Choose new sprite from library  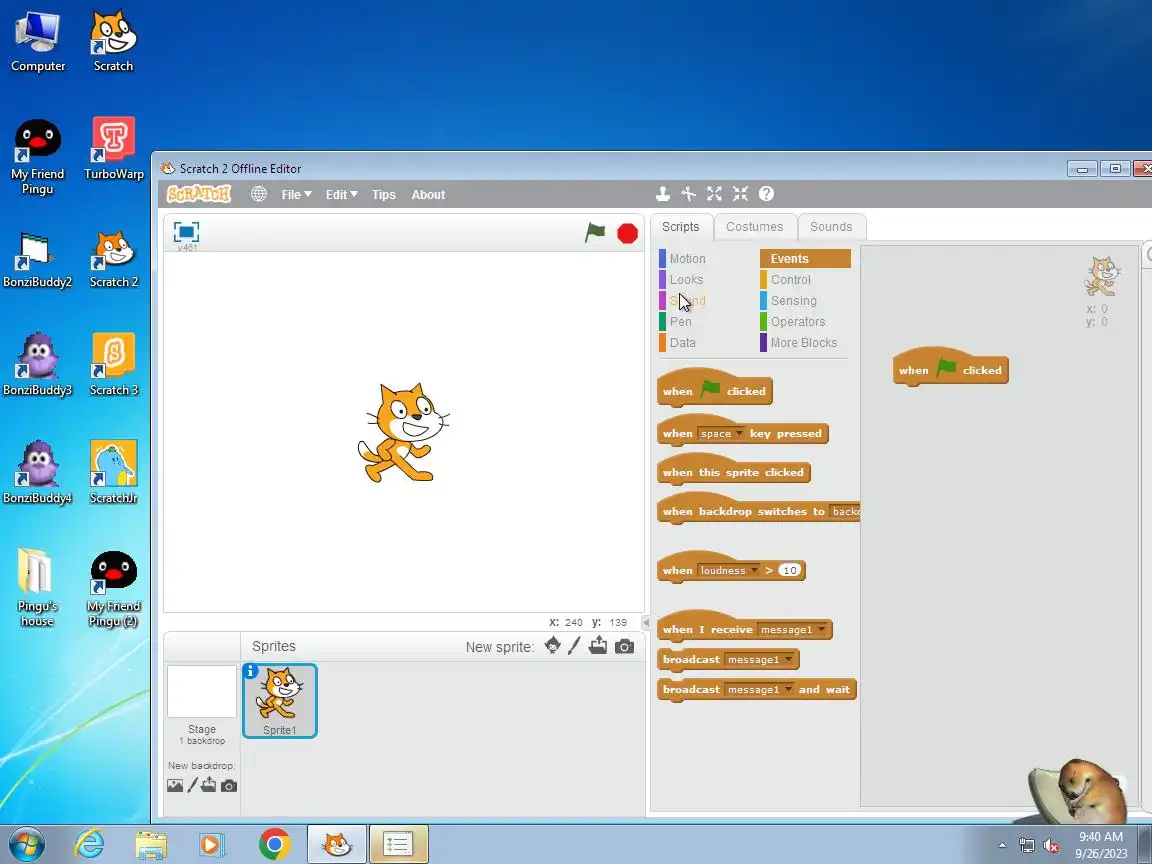(x=552, y=646)
